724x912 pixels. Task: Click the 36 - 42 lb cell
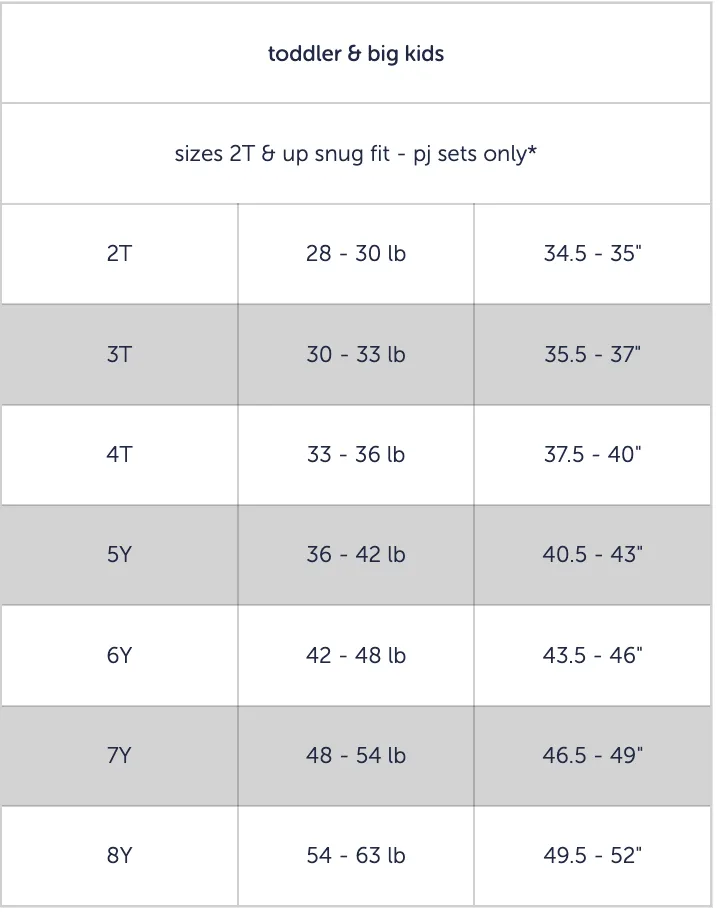click(x=356, y=555)
